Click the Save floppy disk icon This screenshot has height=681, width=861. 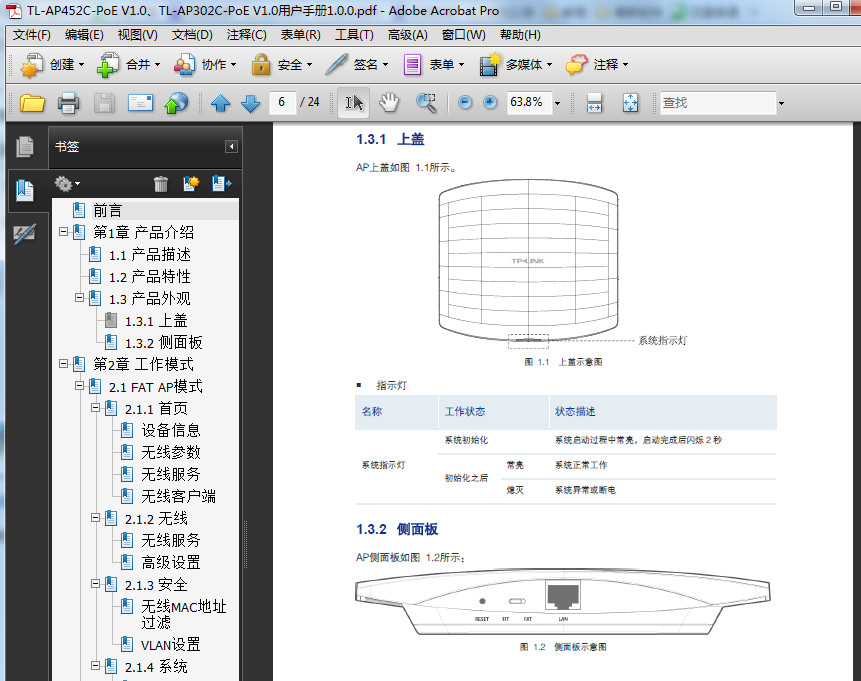point(104,103)
